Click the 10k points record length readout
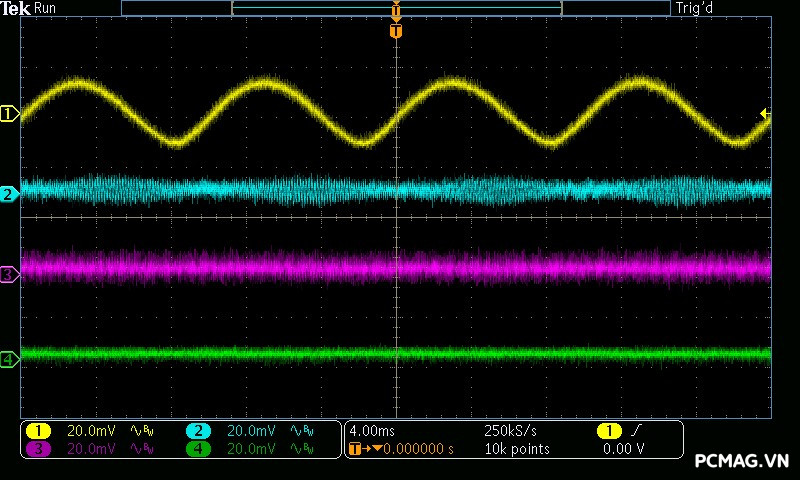800x480 pixels. pyautogui.click(x=516, y=449)
